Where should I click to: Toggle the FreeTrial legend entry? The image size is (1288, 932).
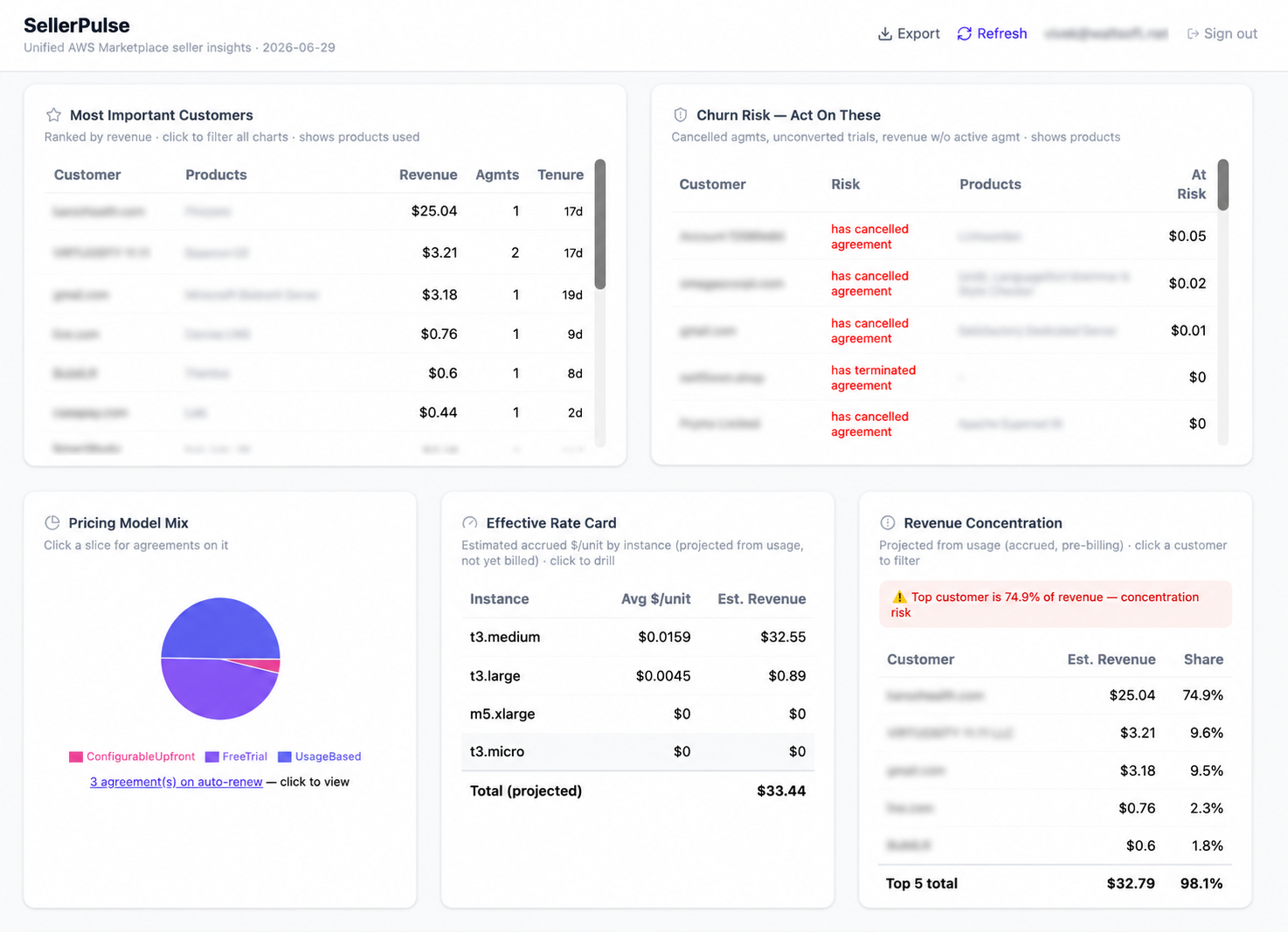(237, 756)
